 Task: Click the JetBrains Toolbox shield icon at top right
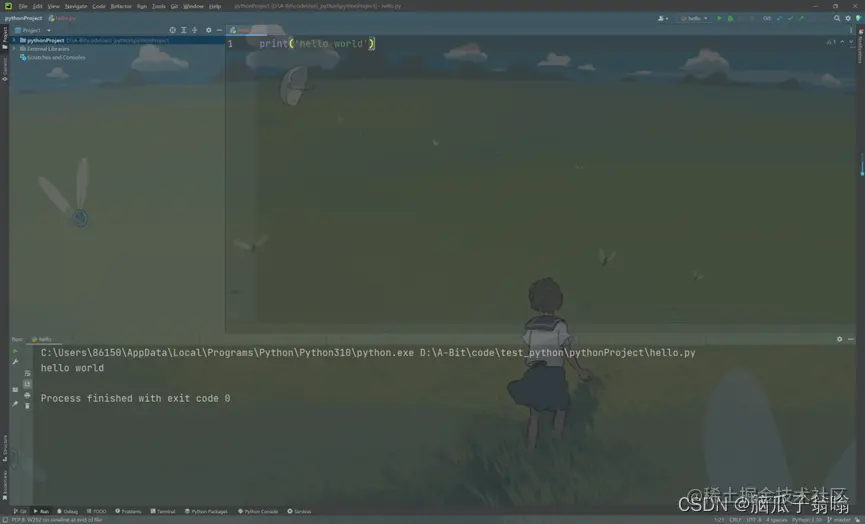859,18
